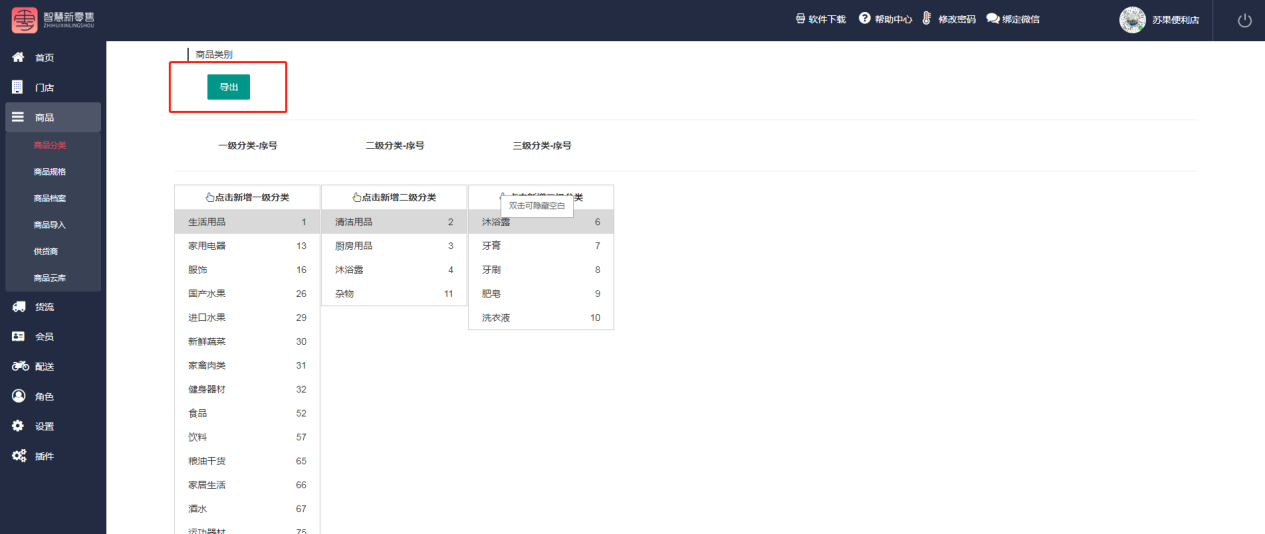Click 点击新增一级分类 header
Screen dimensions: 1265x534
click(247, 197)
